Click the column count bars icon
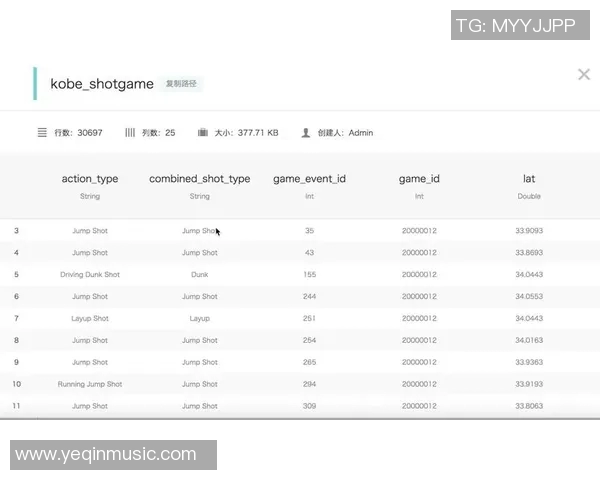 pos(130,132)
